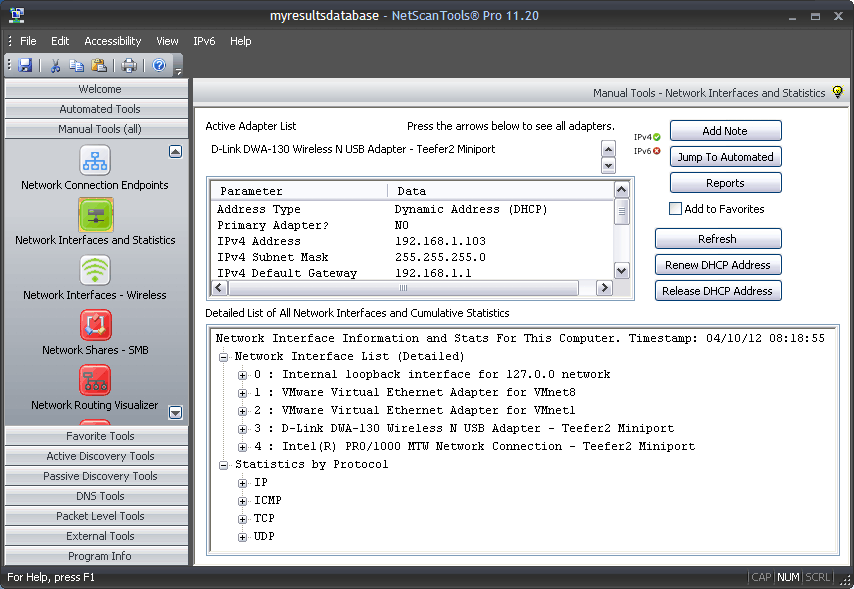Open the External Tools panel
Image resolution: width=854 pixels, height=589 pixels.
pos(96,536)
